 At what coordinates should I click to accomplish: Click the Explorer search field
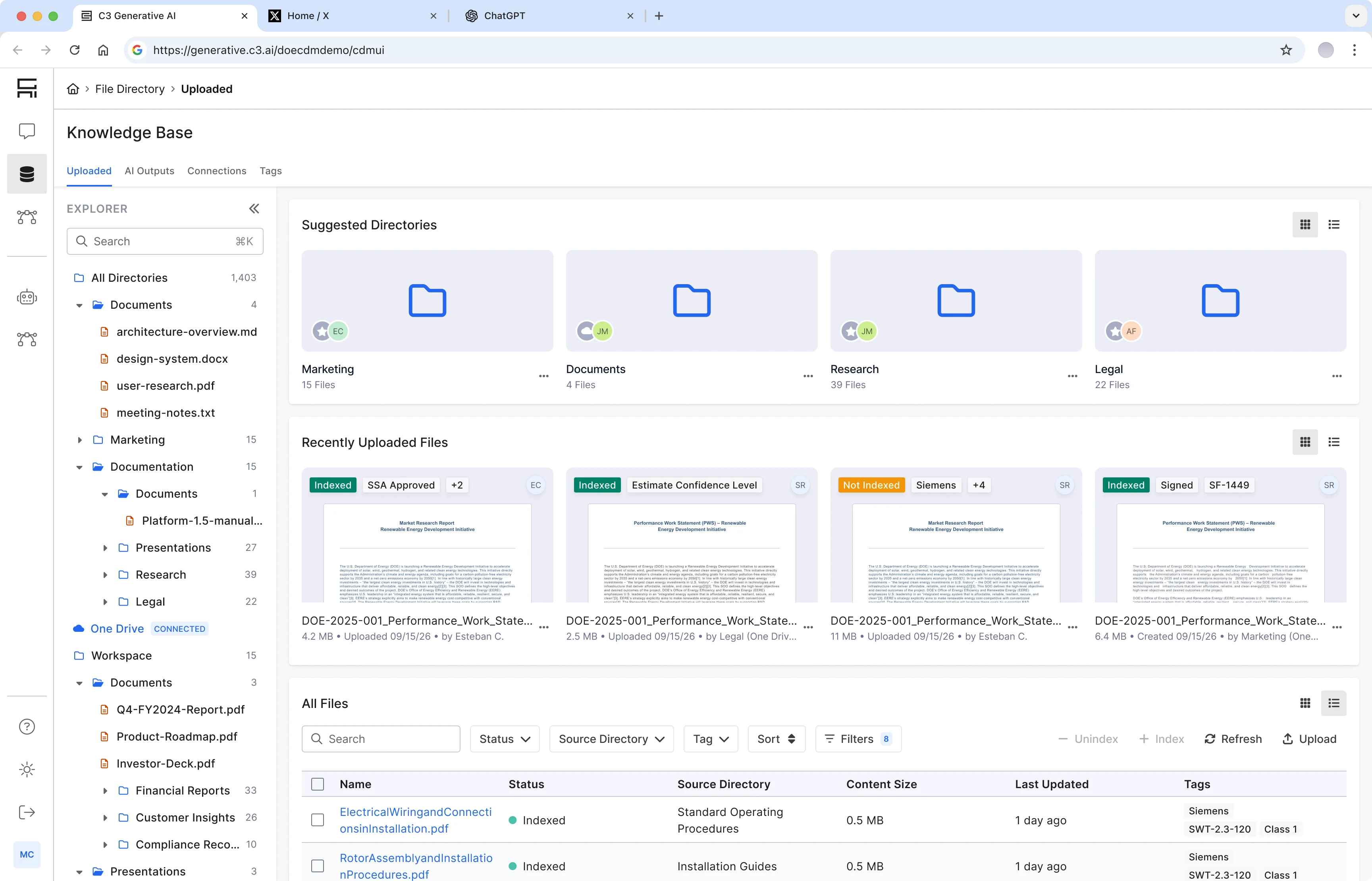click(x=165, y=241)
